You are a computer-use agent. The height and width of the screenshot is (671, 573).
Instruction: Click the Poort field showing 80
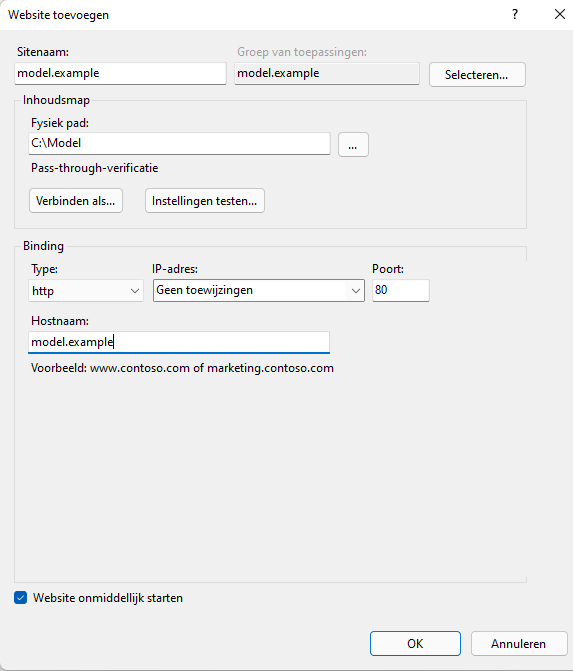click(x=401, y=291)
